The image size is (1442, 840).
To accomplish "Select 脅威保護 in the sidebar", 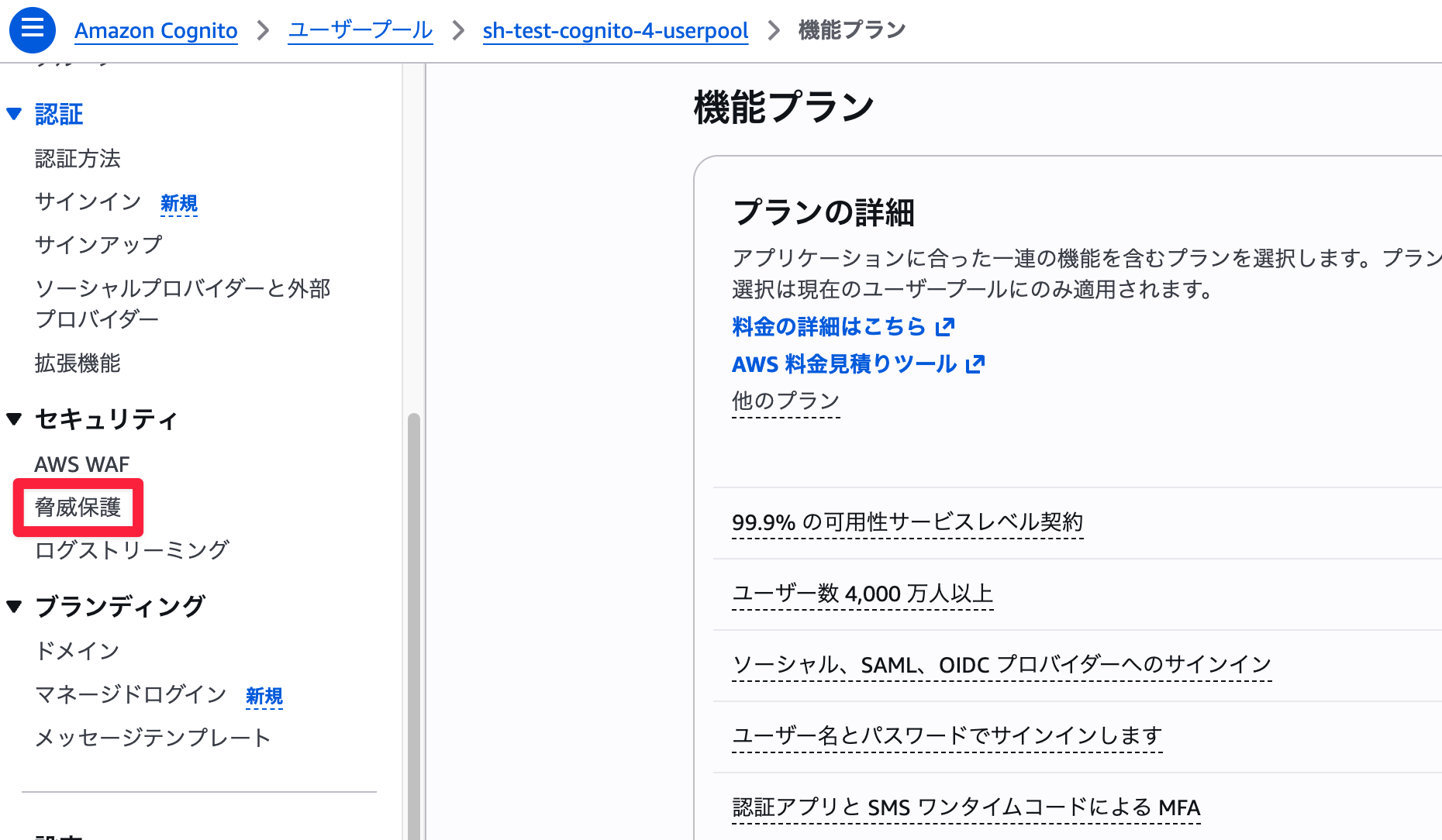I will [78, 508].
